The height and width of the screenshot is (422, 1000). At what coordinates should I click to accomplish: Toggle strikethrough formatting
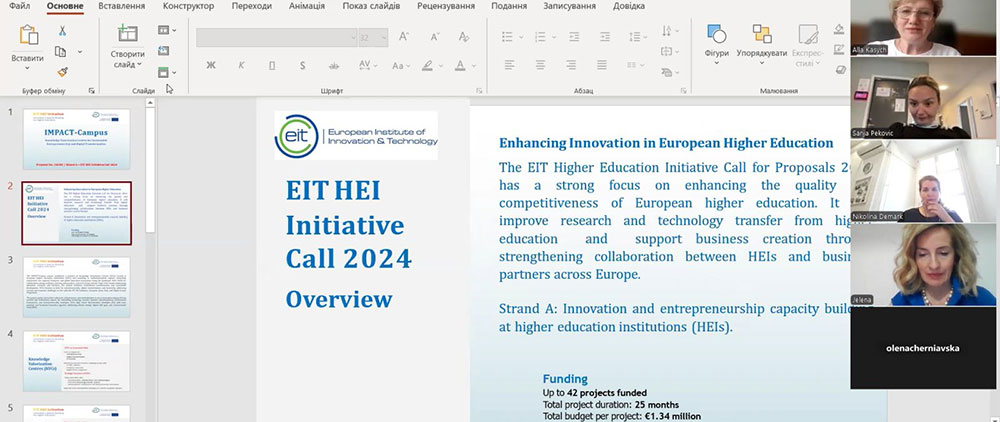pos(334,65)
